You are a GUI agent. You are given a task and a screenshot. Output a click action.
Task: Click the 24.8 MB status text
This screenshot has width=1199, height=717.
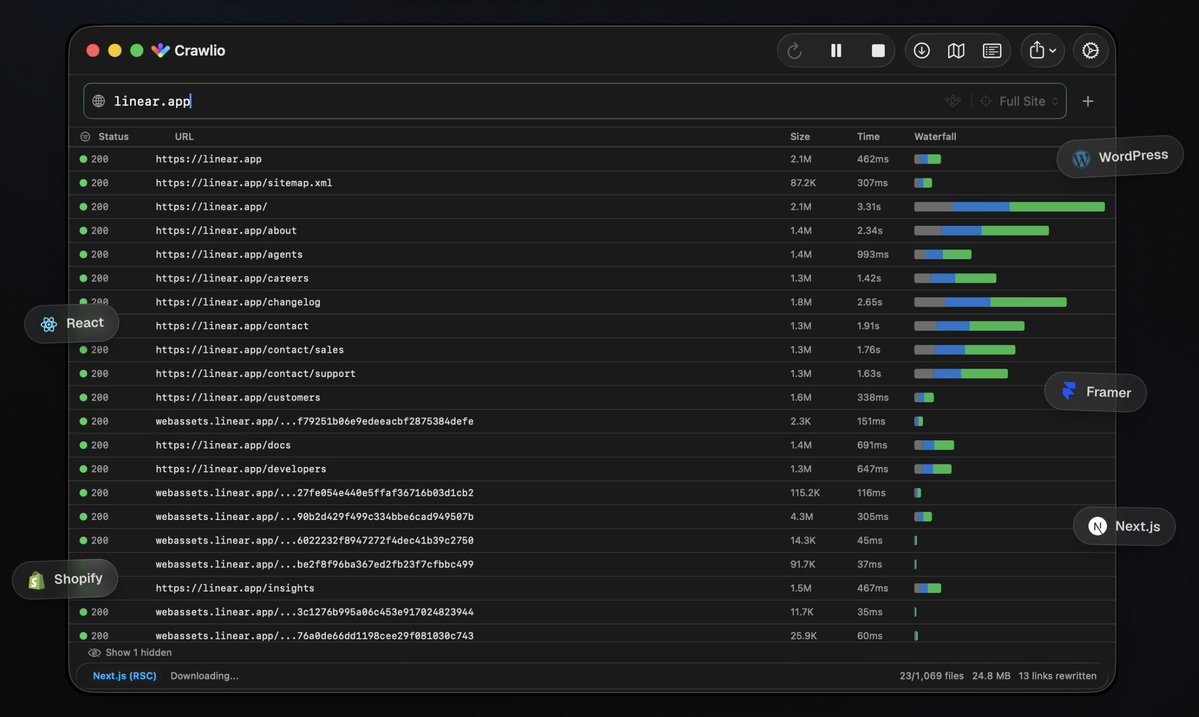click(991, 676)
